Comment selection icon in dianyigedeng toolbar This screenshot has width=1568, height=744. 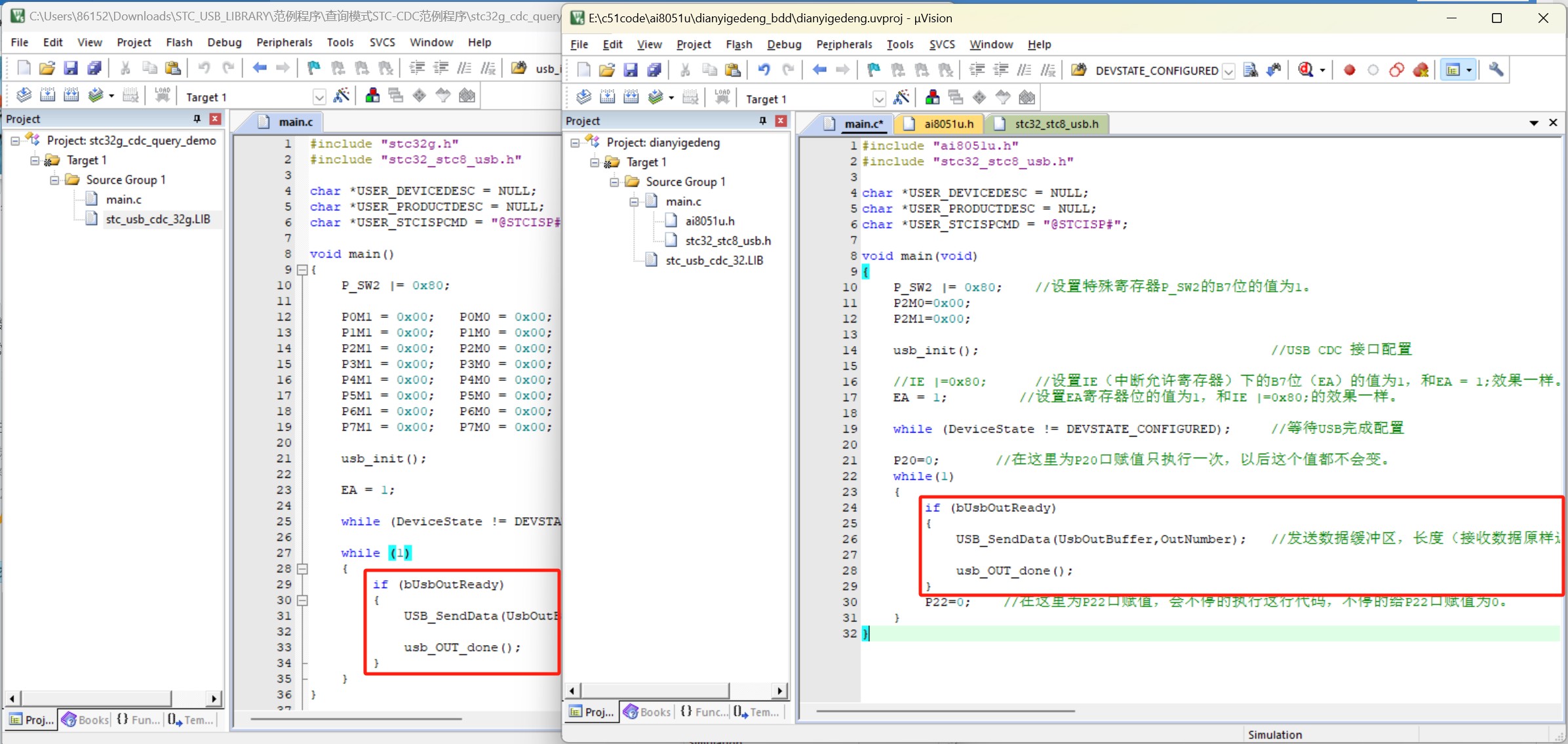pos(1024,70)
